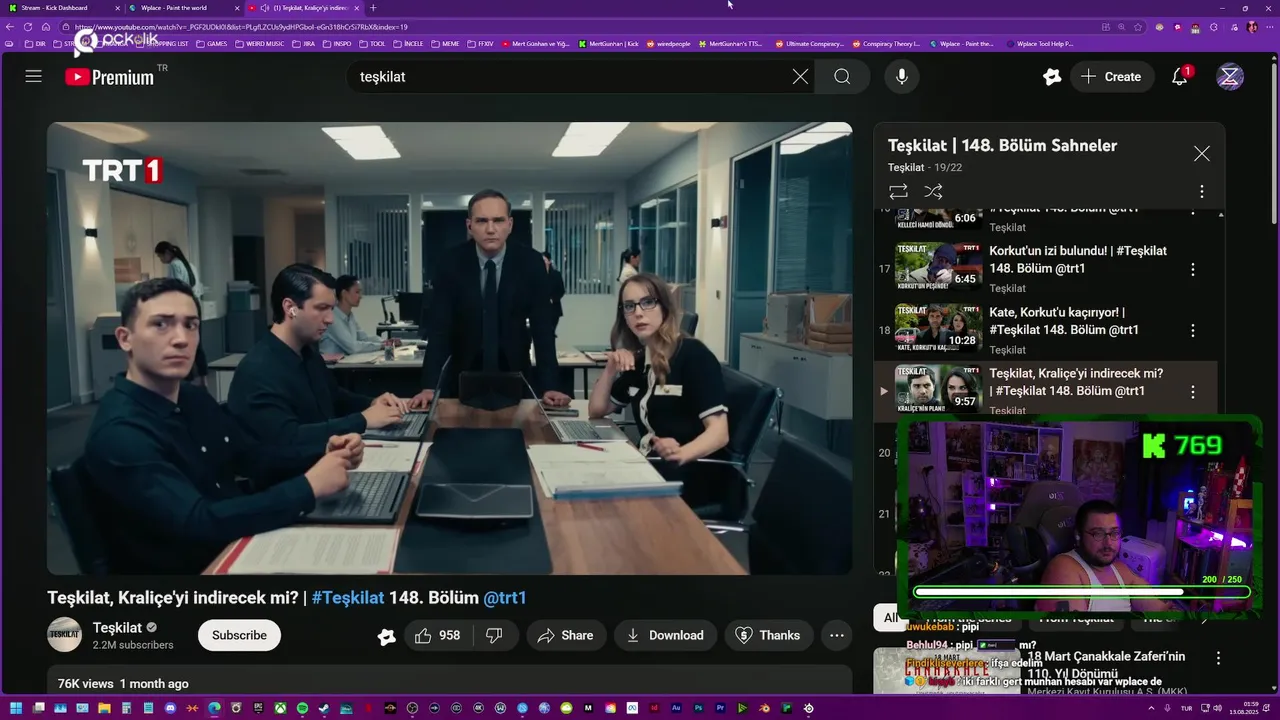This screenshot has width=1280, height=720.
Task: Open Kate, Korkut'u kaçırıyor! video title
Action: coord(1064,321)
